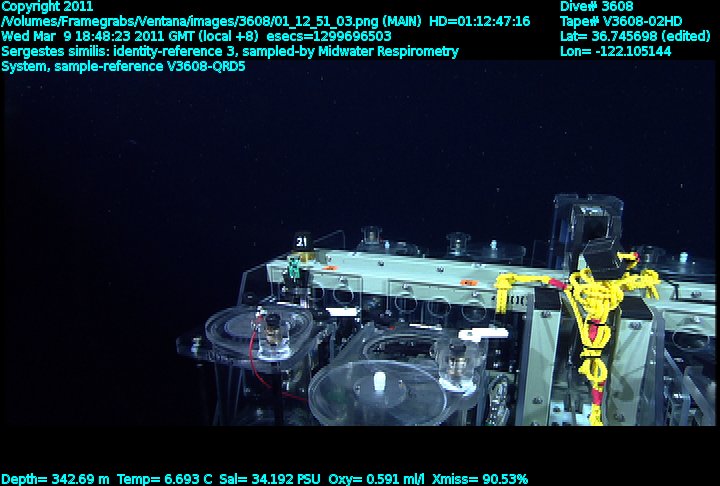Click the "Temp= 6.693 C" readout
The width and height of the screenshot is (720, 486).
coord(164,479)
